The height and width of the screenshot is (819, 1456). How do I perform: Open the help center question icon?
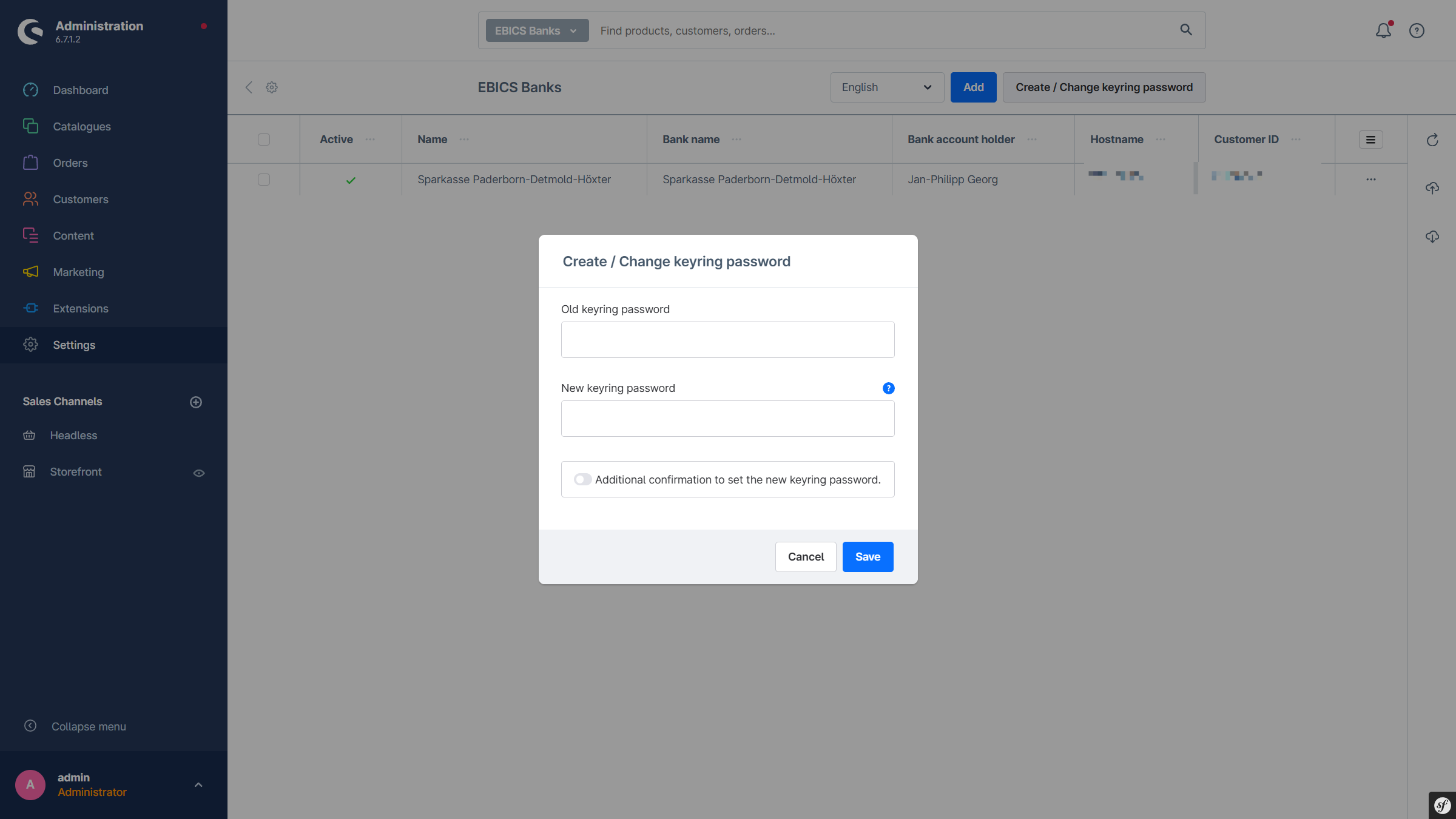pyautogui.click(x=1417, y=30)
